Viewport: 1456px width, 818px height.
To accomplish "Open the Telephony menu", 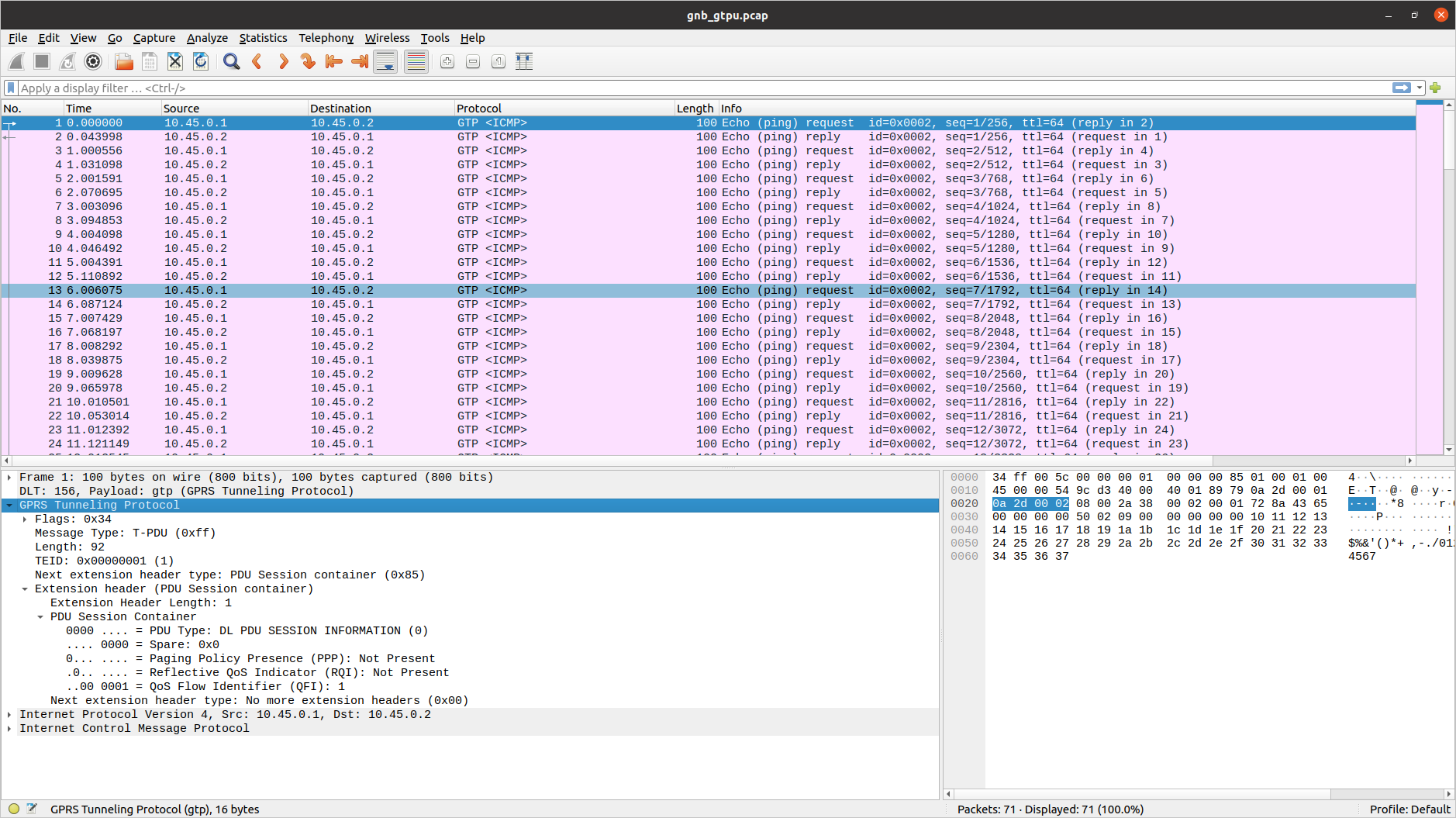I will [x=326, y=38].
